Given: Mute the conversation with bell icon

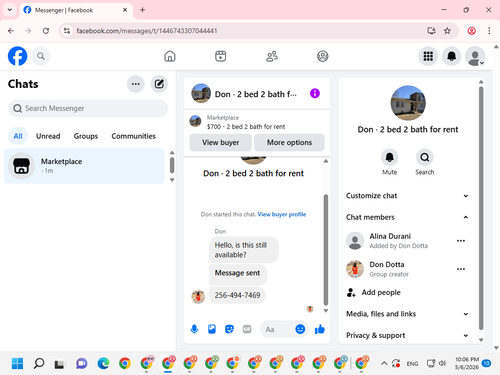Looking at the screenshot, I should click(x=389, y=157).
